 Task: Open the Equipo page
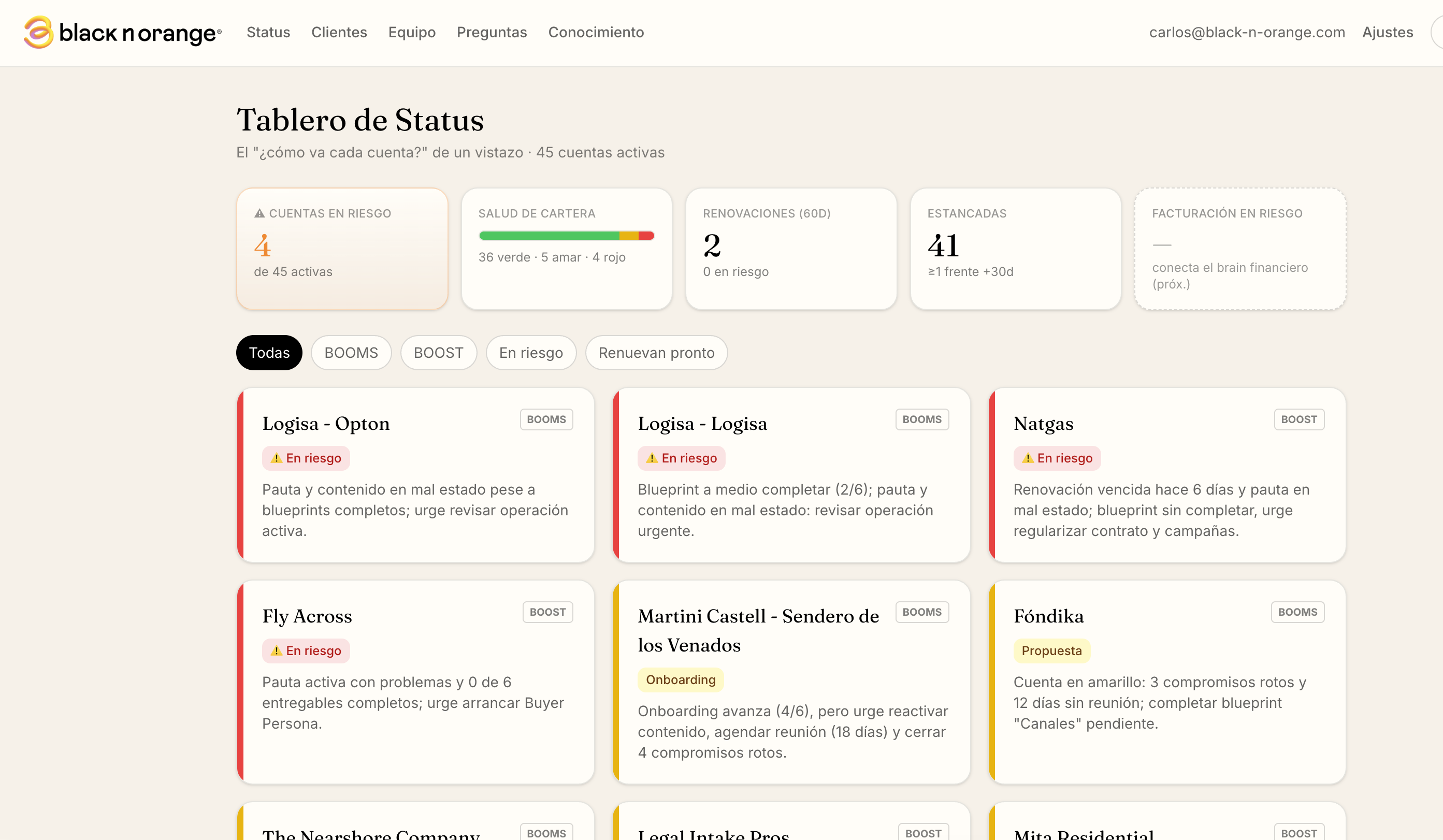click(x=412, y=33)
